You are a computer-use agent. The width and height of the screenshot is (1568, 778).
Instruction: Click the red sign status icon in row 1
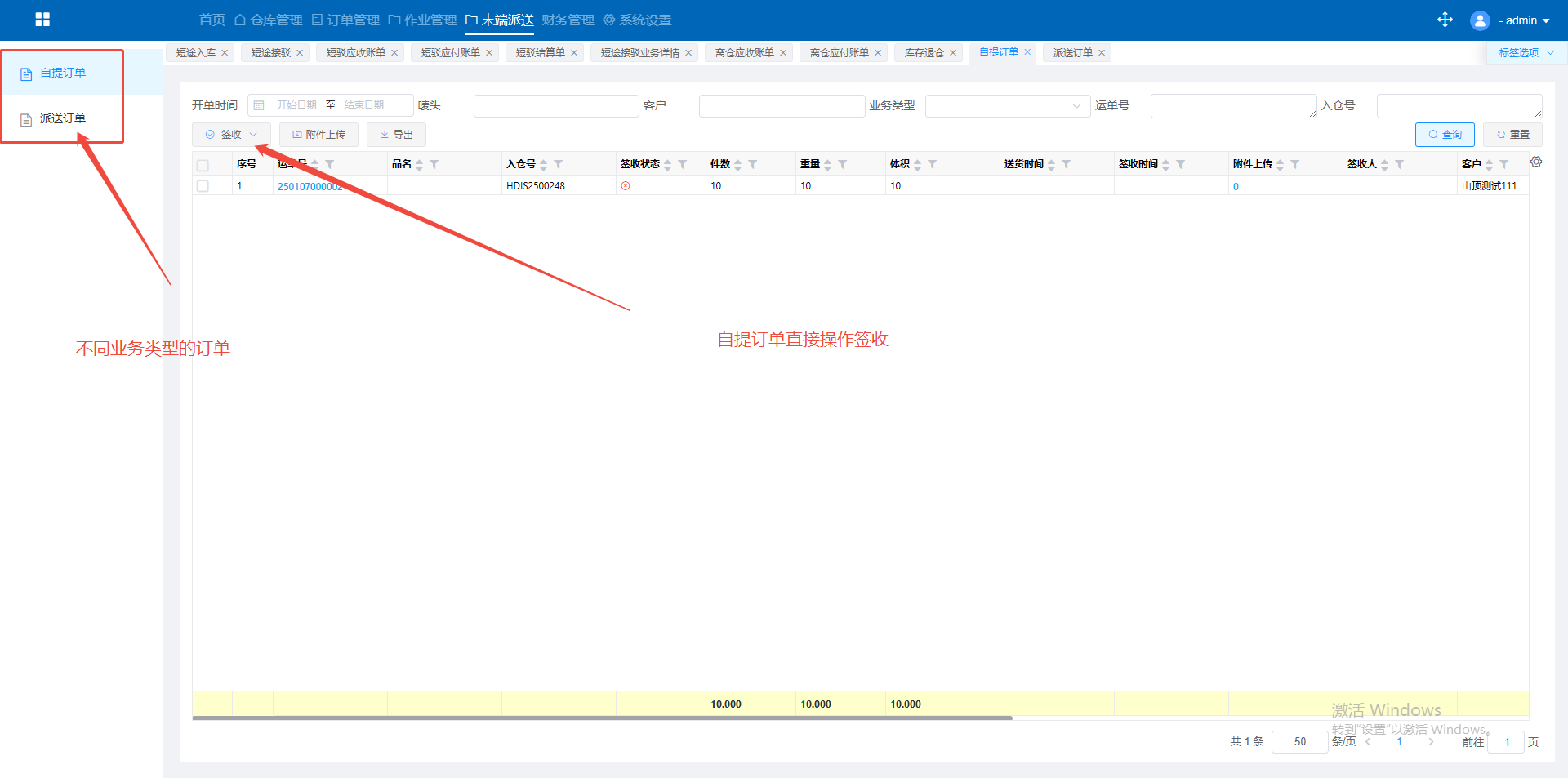coord(626,186)
